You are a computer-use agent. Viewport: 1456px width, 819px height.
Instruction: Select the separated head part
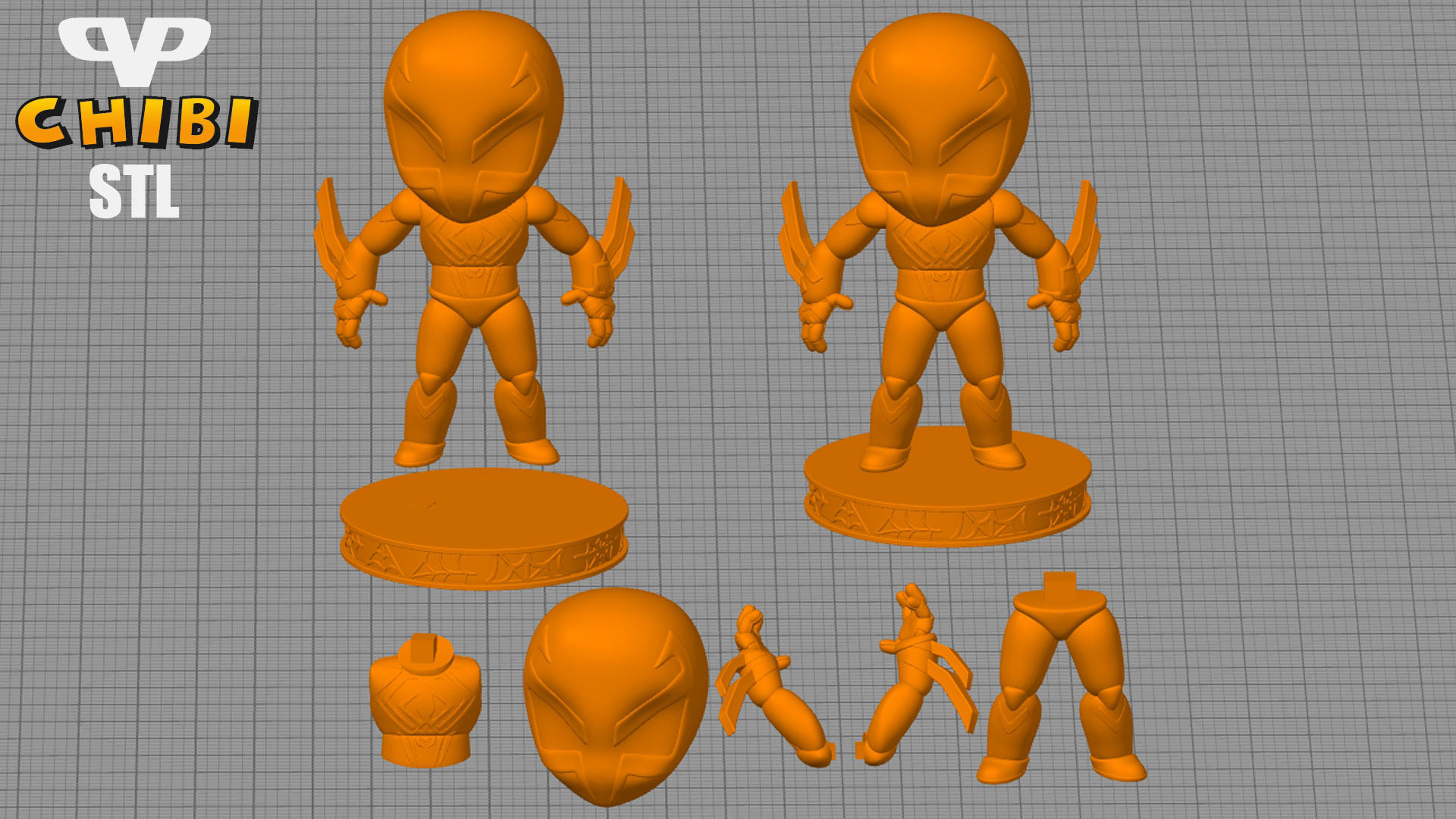[615, 696]
